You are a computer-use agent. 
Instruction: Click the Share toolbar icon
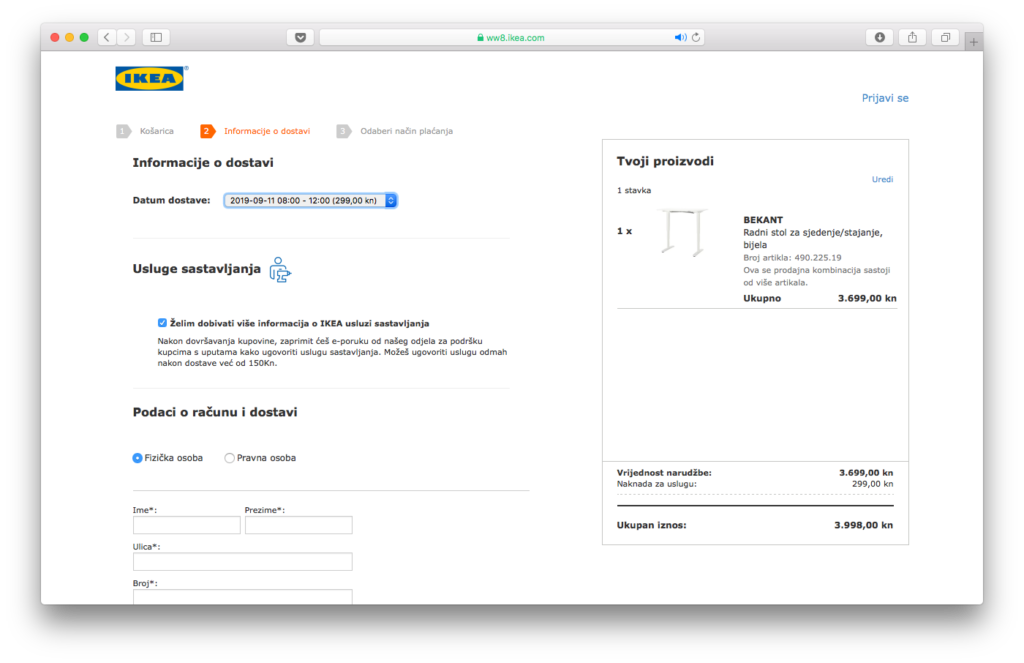coord(912,37)
